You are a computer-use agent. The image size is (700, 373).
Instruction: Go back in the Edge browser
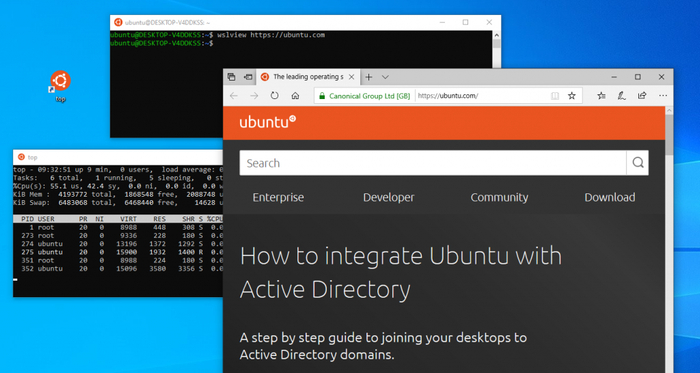tap(233, 95)
